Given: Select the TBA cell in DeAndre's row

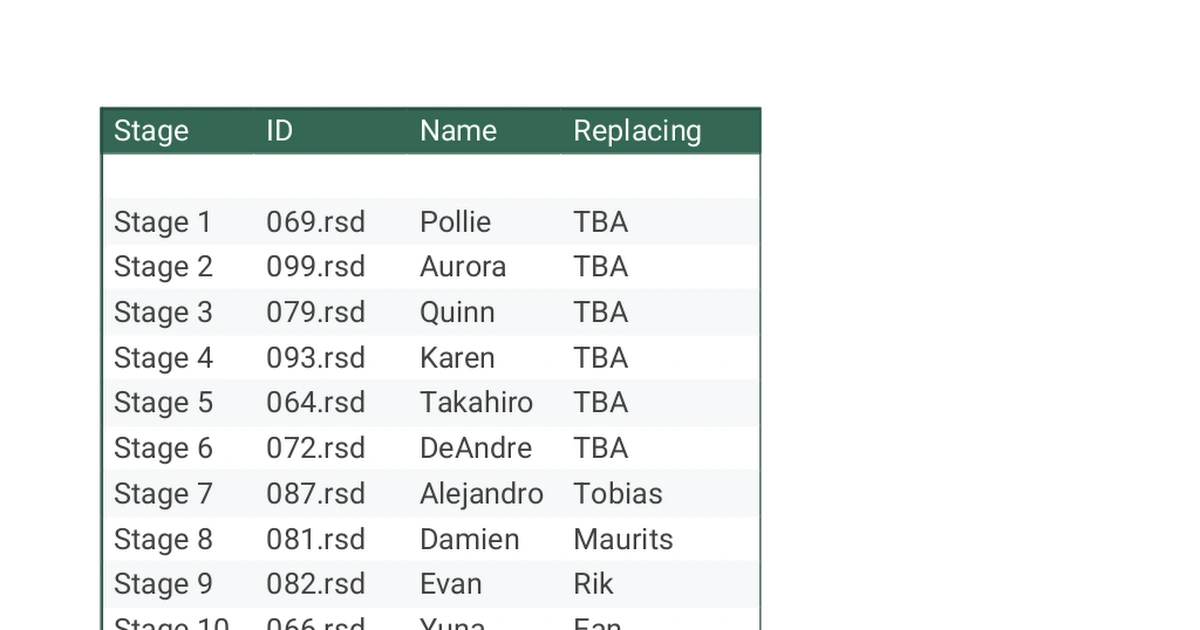Looking at the screenshot, I should [601, 448].
